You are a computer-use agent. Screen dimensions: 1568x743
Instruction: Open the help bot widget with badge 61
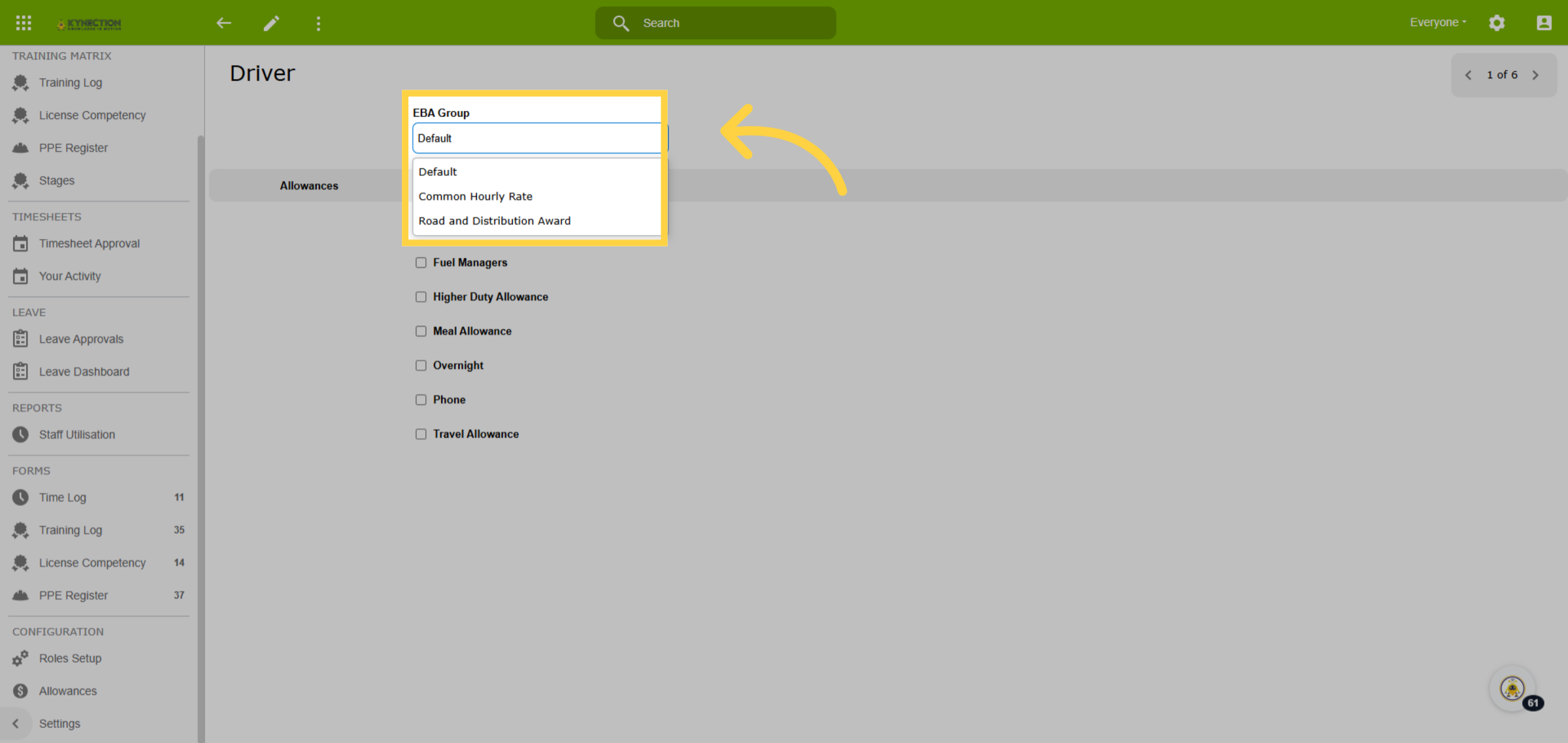tap(1512, 688)
